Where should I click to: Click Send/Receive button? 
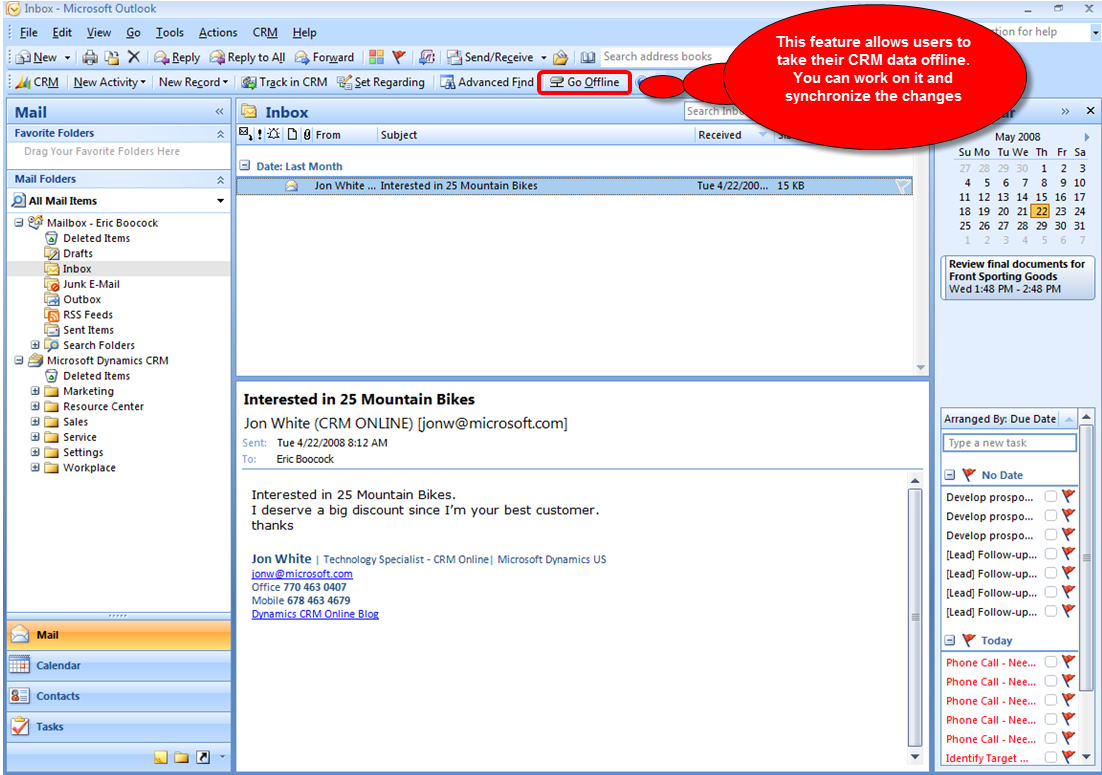click(x=491, y=58)
